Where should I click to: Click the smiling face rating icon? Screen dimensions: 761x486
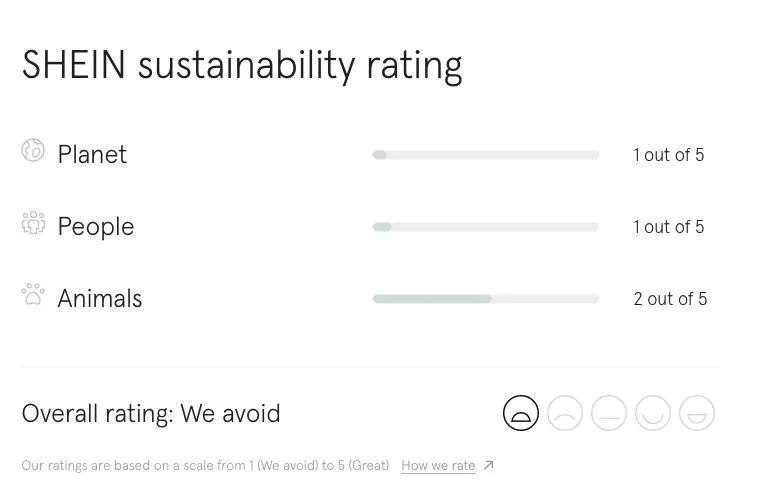point(653,413)
